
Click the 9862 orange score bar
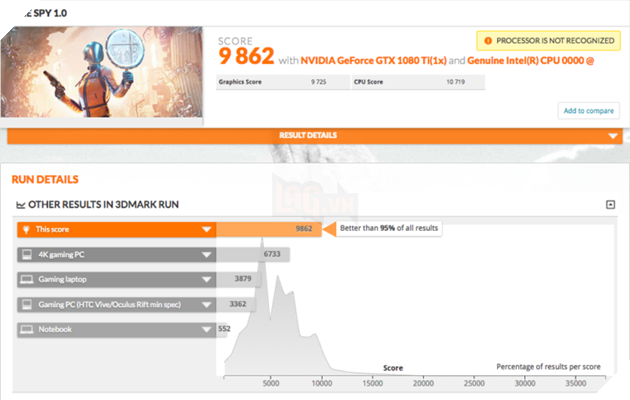(x=269, y=229)
